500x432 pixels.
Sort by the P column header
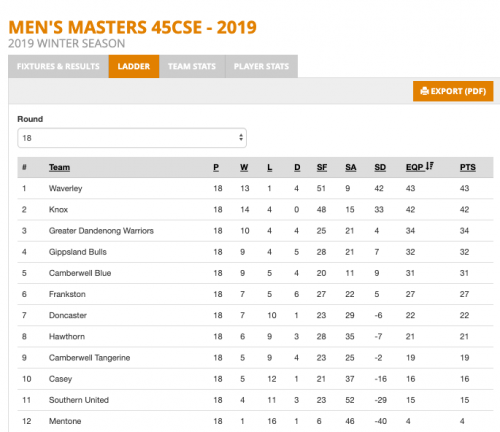coord(216,167)
